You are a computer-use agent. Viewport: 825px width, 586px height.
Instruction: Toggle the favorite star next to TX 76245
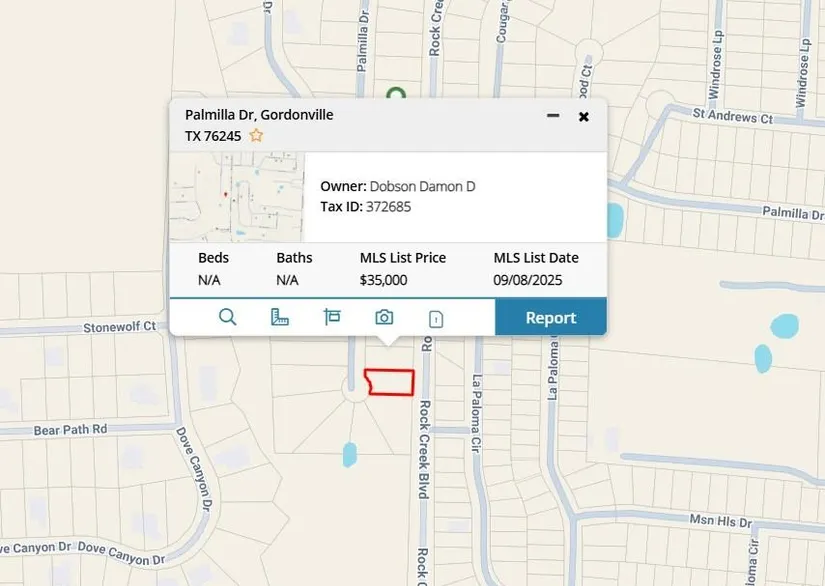tap(256, 135)
